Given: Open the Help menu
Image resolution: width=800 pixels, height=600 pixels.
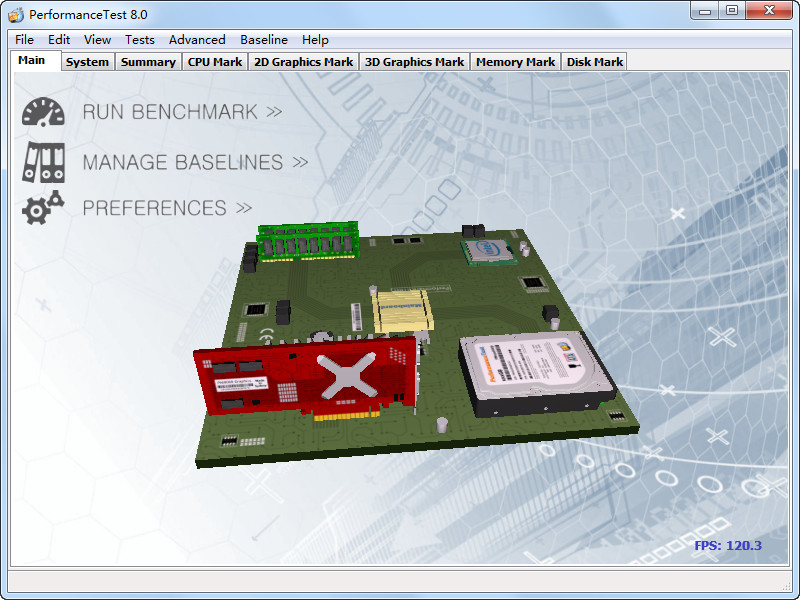Looking at the screenshot, I should [315, 40].
